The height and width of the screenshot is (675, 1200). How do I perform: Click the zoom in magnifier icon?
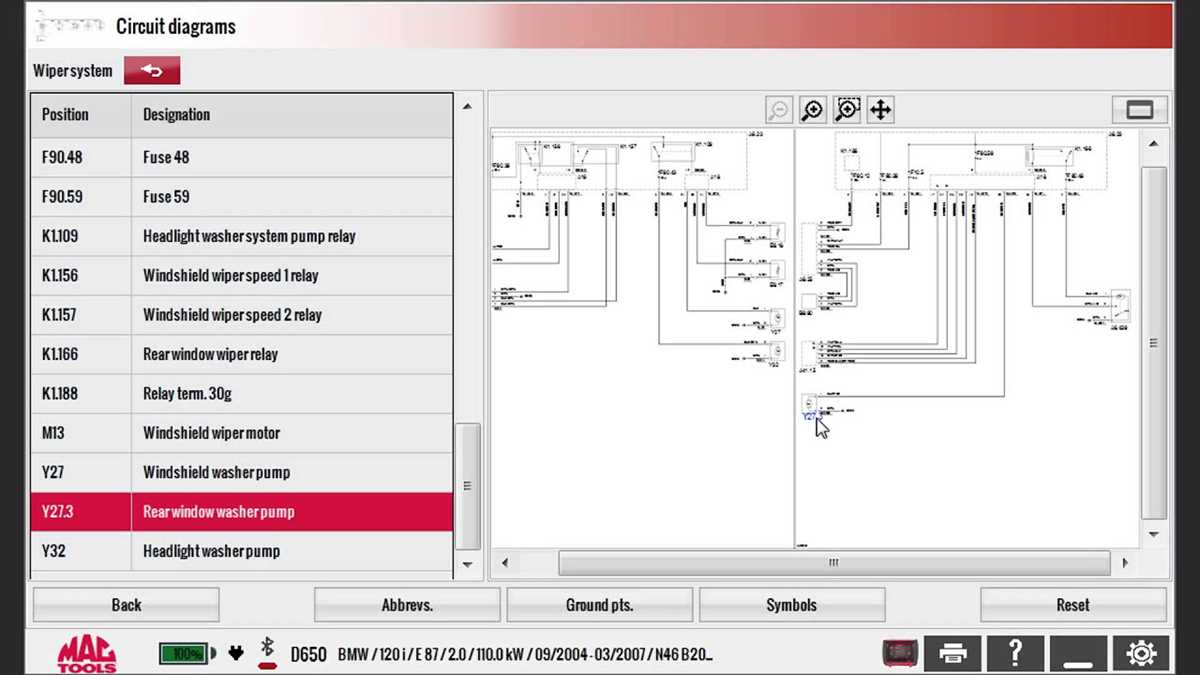813,110
